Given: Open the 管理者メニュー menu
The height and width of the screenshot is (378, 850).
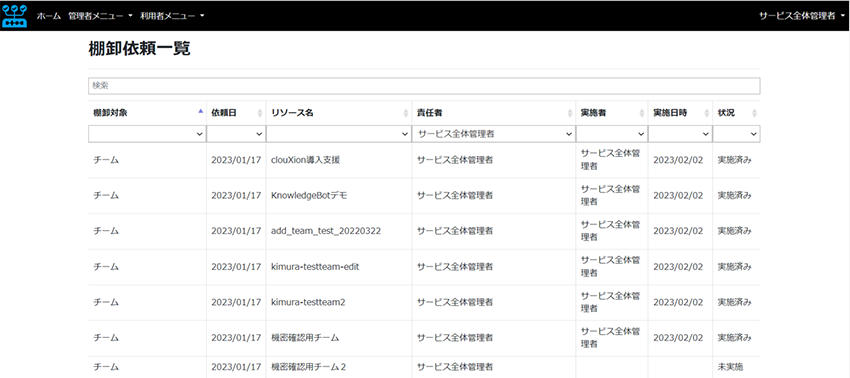Looking at the screenshot, I should (100, 16).
